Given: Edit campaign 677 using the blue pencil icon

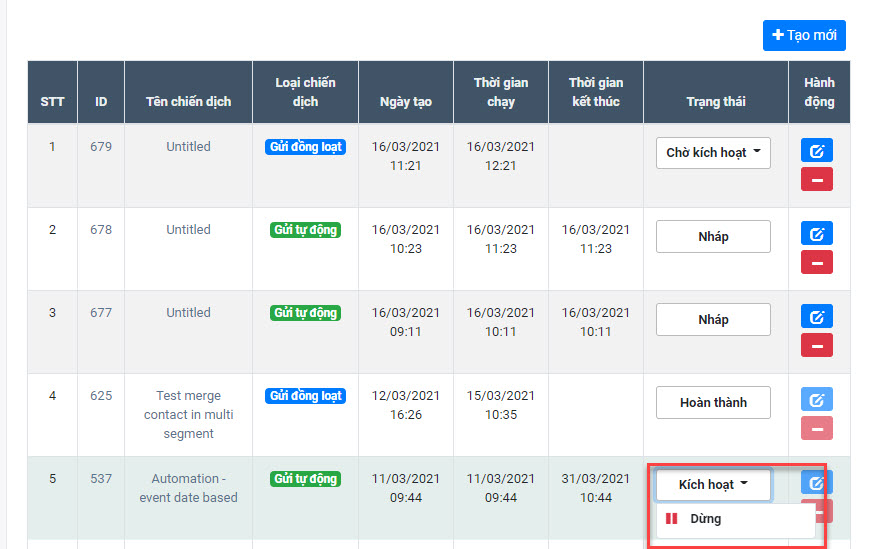Looking at the screenshot, I should 816,318.
